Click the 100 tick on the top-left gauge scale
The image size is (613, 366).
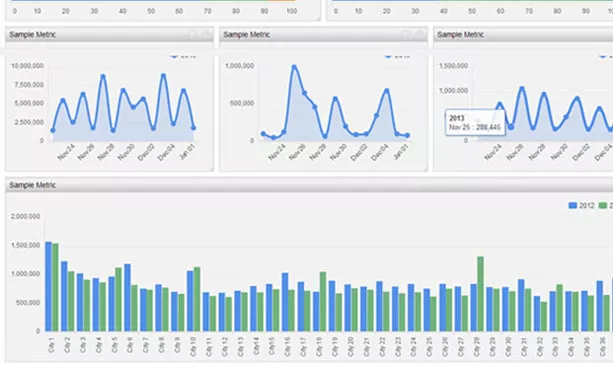(x=292, y=11)
